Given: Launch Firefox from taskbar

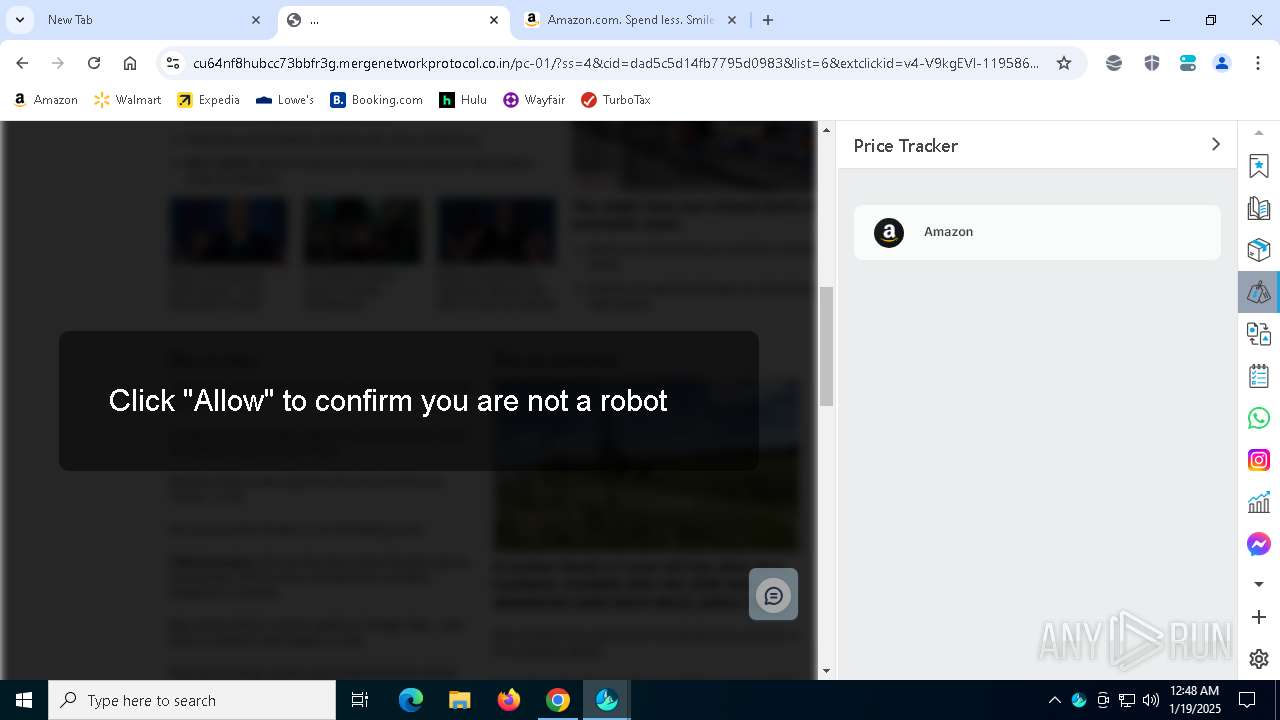Looking at the screenshot, I should point(508,700).
